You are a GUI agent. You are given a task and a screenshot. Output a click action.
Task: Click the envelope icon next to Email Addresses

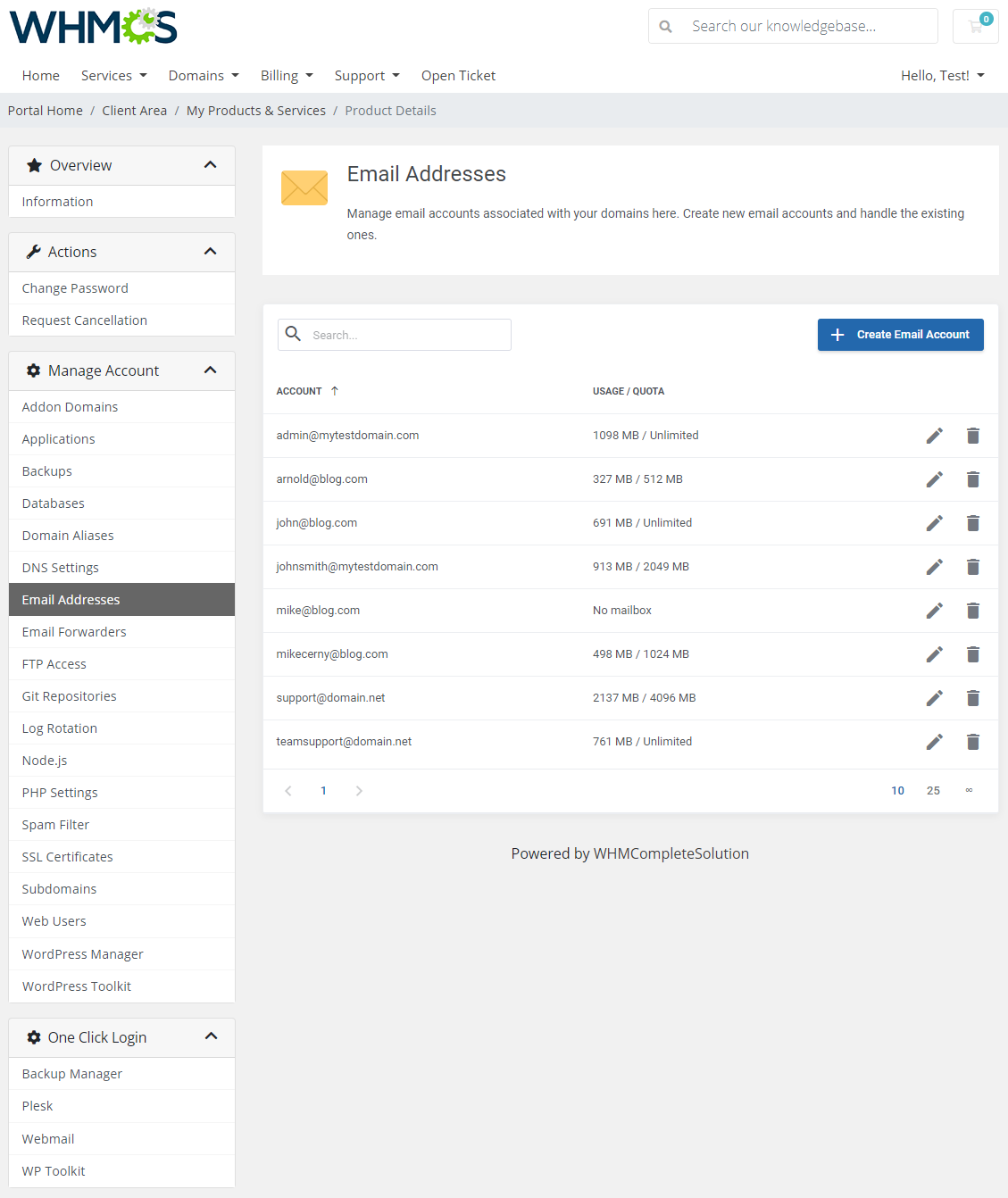click(x=304, y=187)
